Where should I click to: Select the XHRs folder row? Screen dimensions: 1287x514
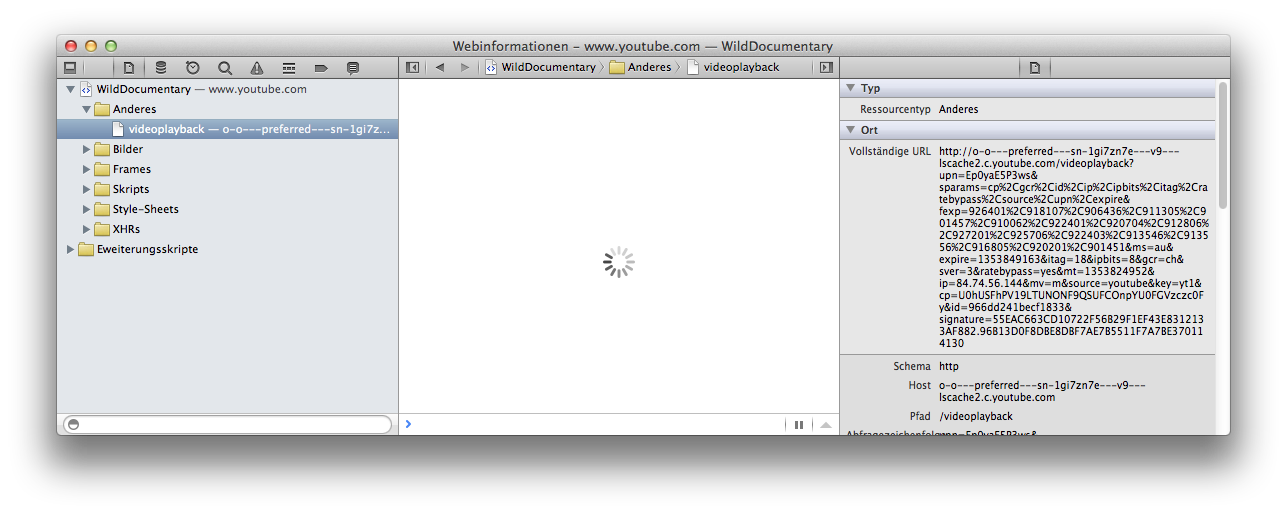pos(227,229)
